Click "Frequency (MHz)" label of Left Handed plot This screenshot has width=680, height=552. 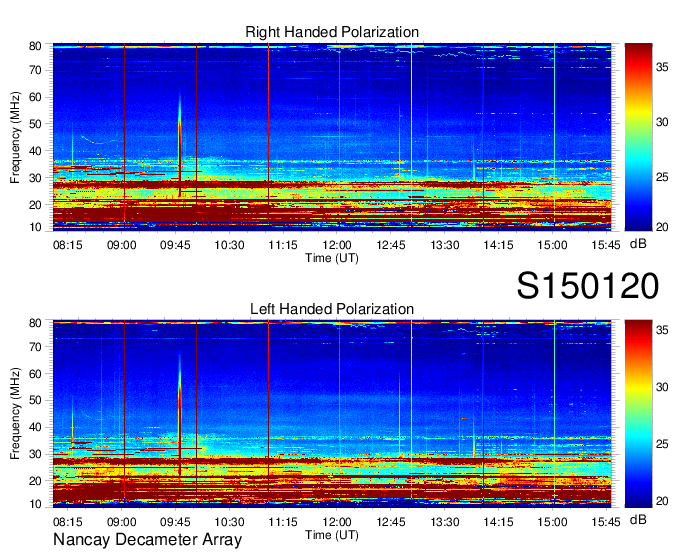tap(15, 414)
